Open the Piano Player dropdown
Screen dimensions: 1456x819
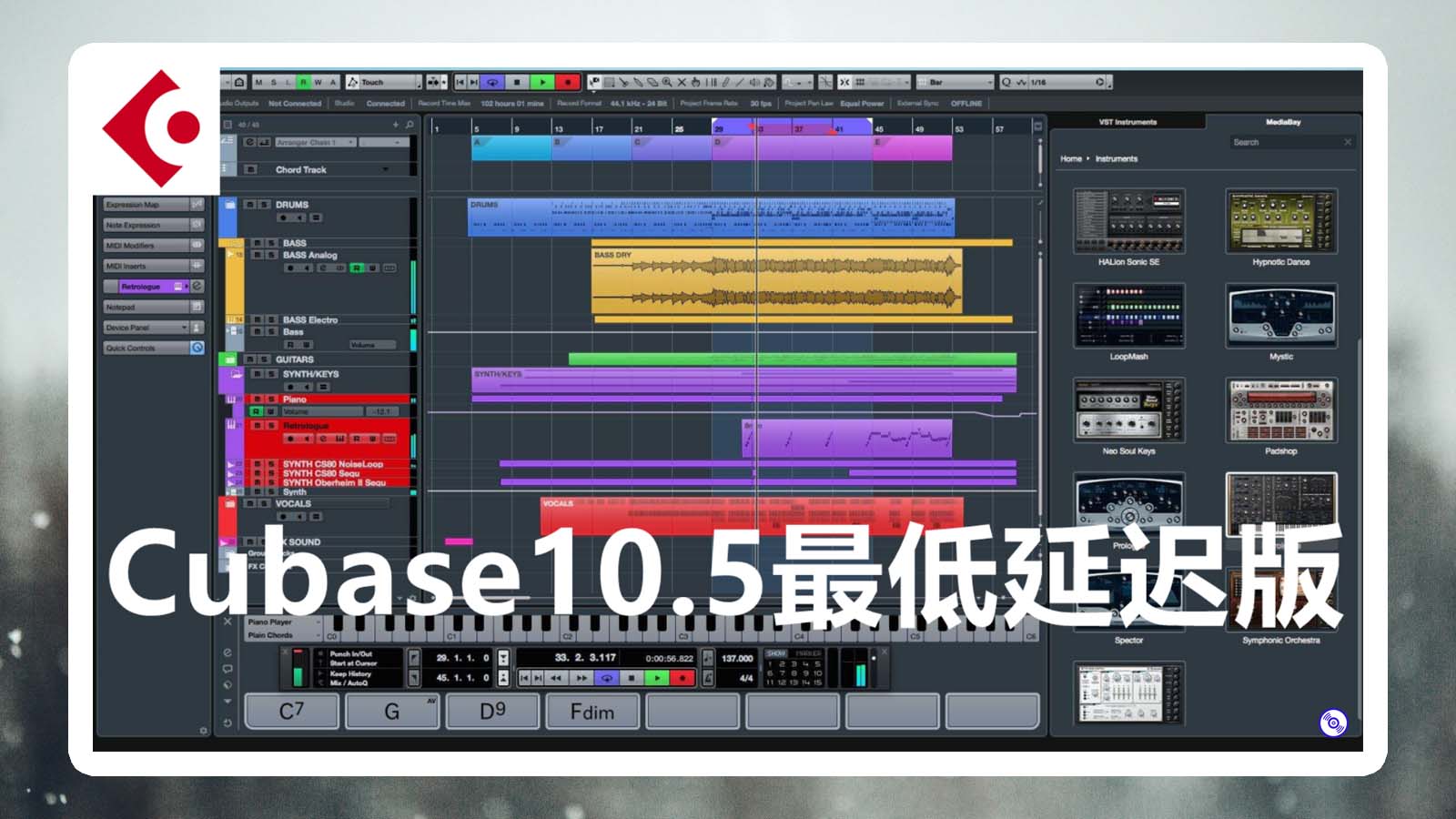click(x=284, y=622)
